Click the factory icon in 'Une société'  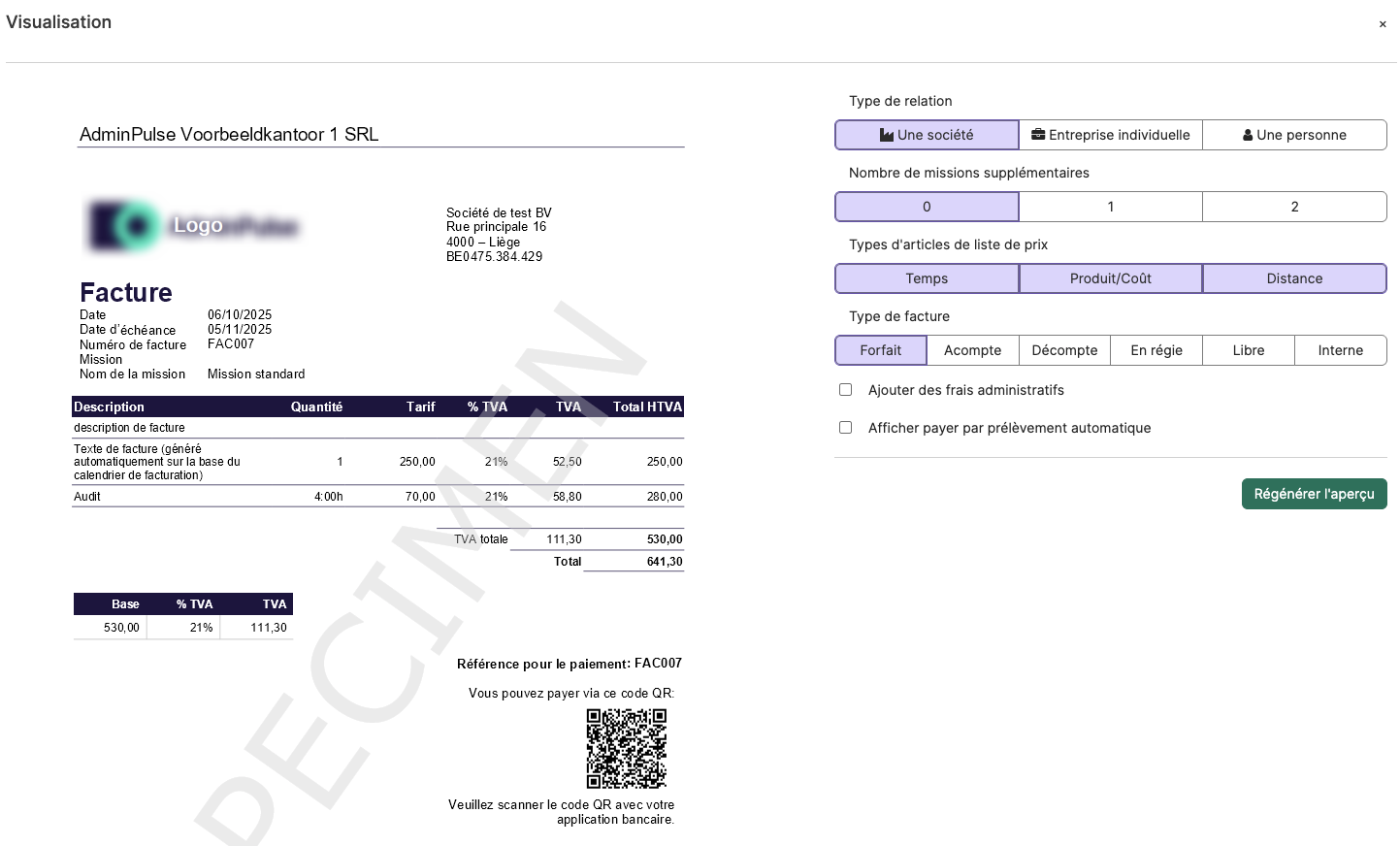887,135
